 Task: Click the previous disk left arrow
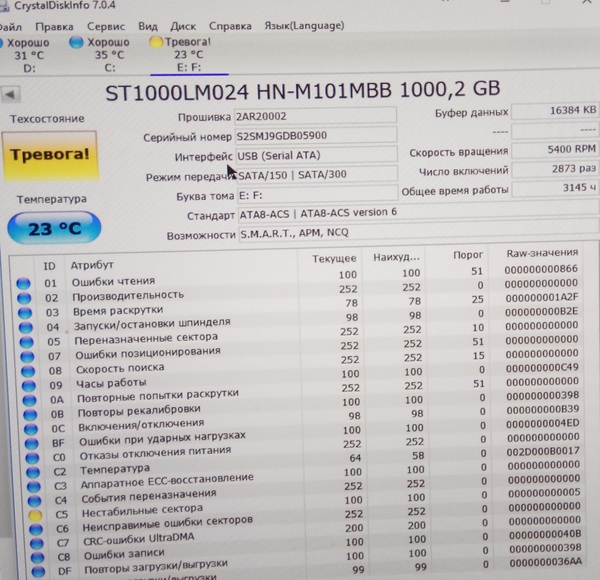pyautogui.click(x=11, y=94)
